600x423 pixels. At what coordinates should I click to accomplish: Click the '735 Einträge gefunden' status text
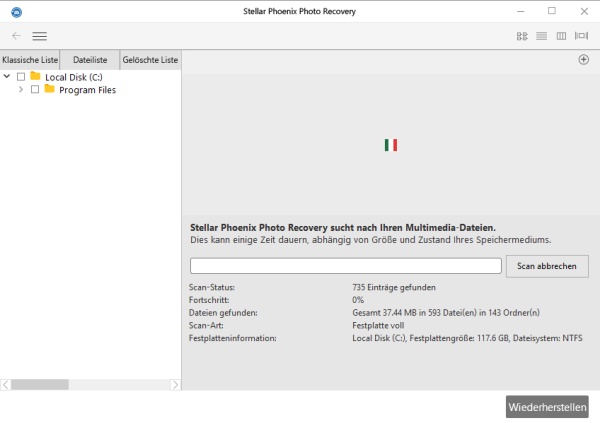(x=394, y=287)
